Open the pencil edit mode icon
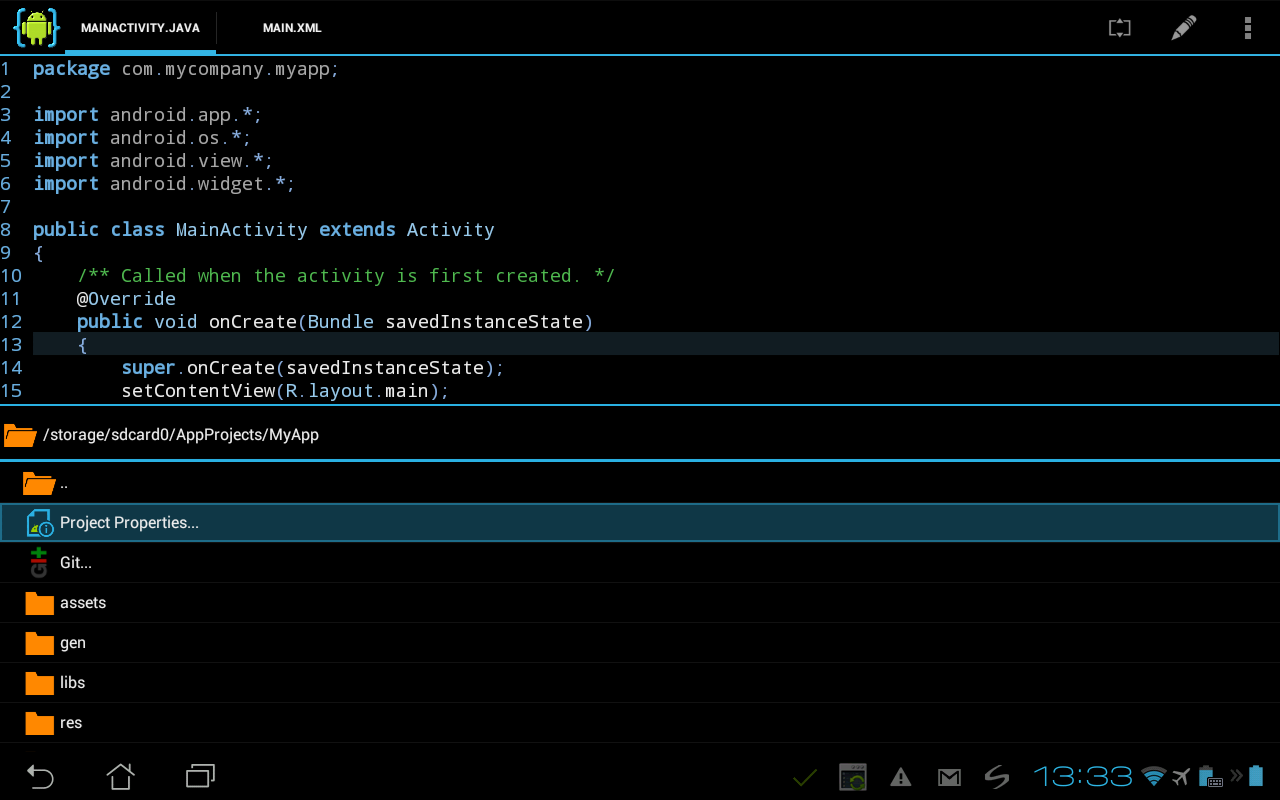 click(x=1183, y=28)
